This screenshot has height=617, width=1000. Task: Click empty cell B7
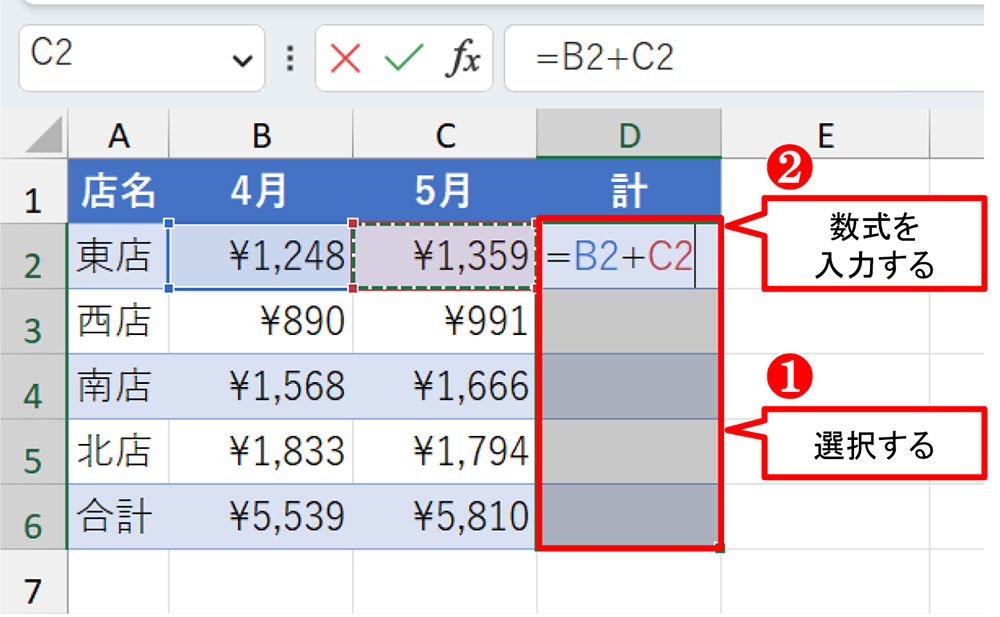[x=261, y=582]
